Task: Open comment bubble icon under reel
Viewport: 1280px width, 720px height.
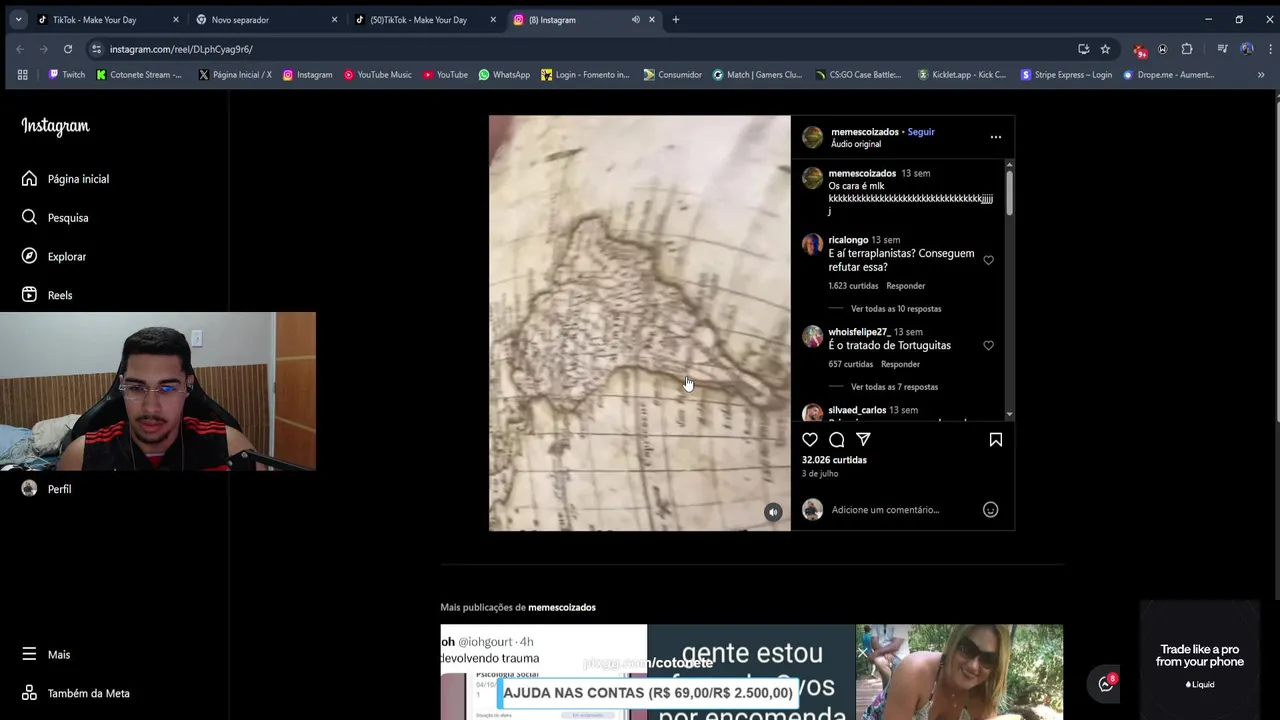Action: tap(837, 440)
